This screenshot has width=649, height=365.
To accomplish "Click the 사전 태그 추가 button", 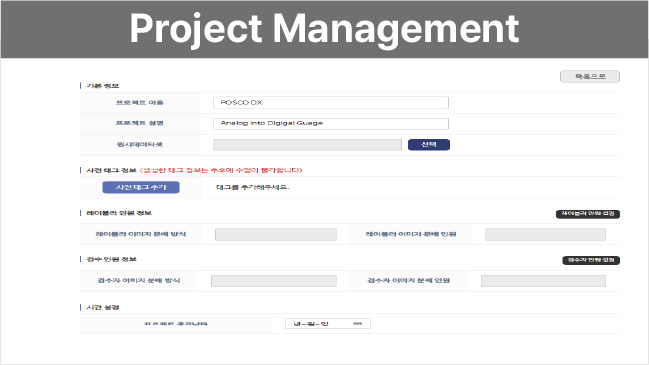I will [141, 187].
